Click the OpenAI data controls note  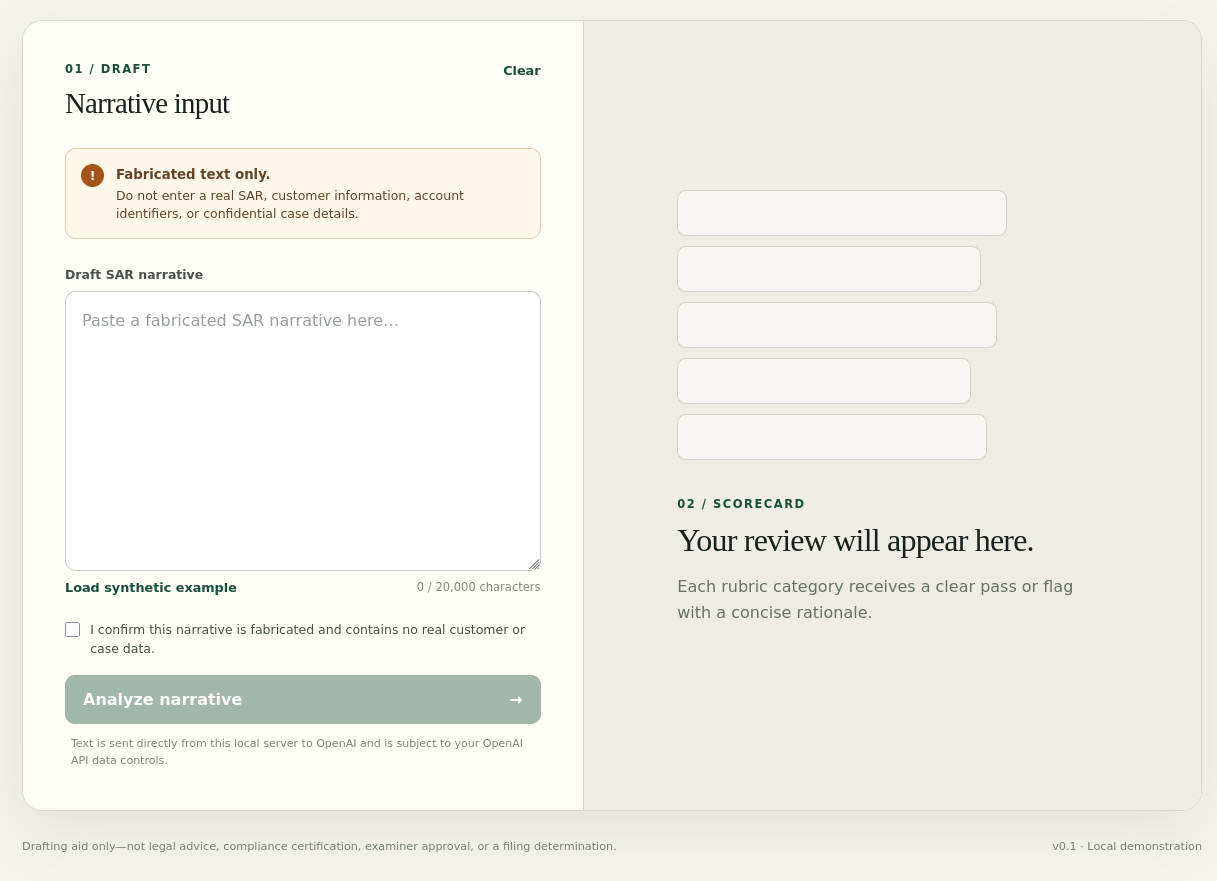[x=297, y=751]
